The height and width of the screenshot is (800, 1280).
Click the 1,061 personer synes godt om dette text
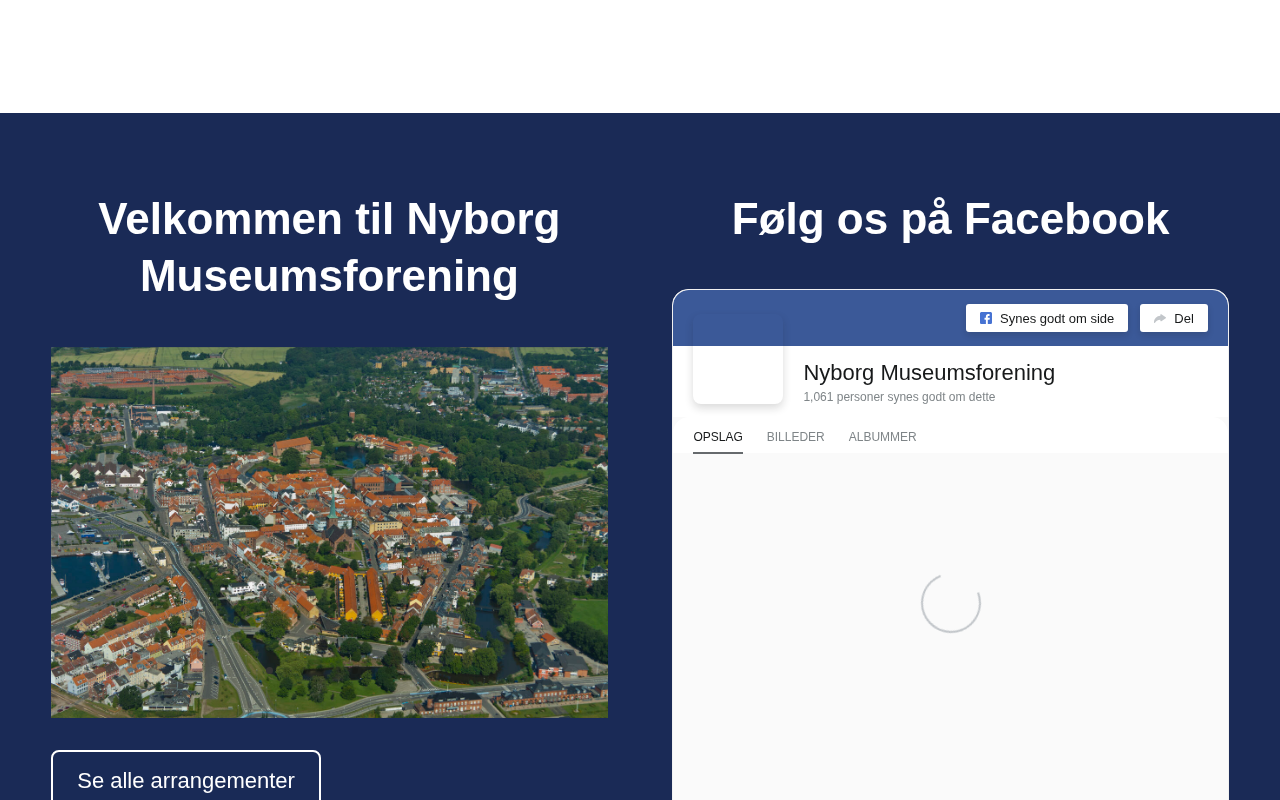pyautogui.click(x=899, y=397)
